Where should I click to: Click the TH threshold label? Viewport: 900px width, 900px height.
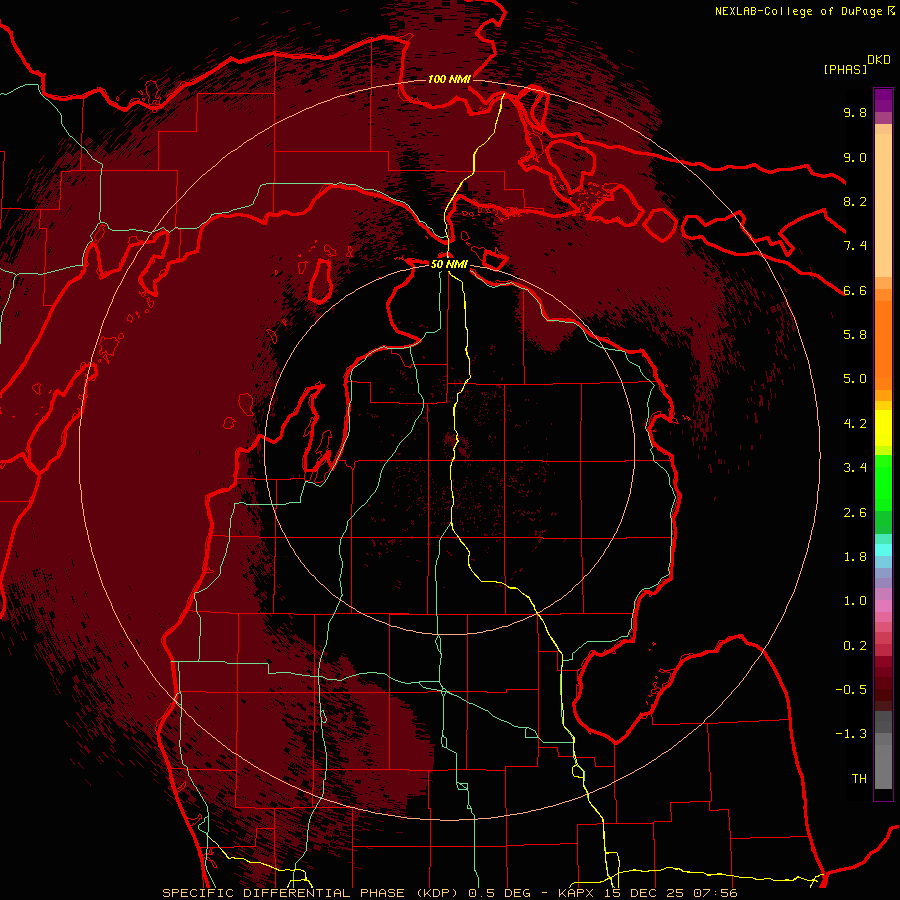click(x=859, y=779)
